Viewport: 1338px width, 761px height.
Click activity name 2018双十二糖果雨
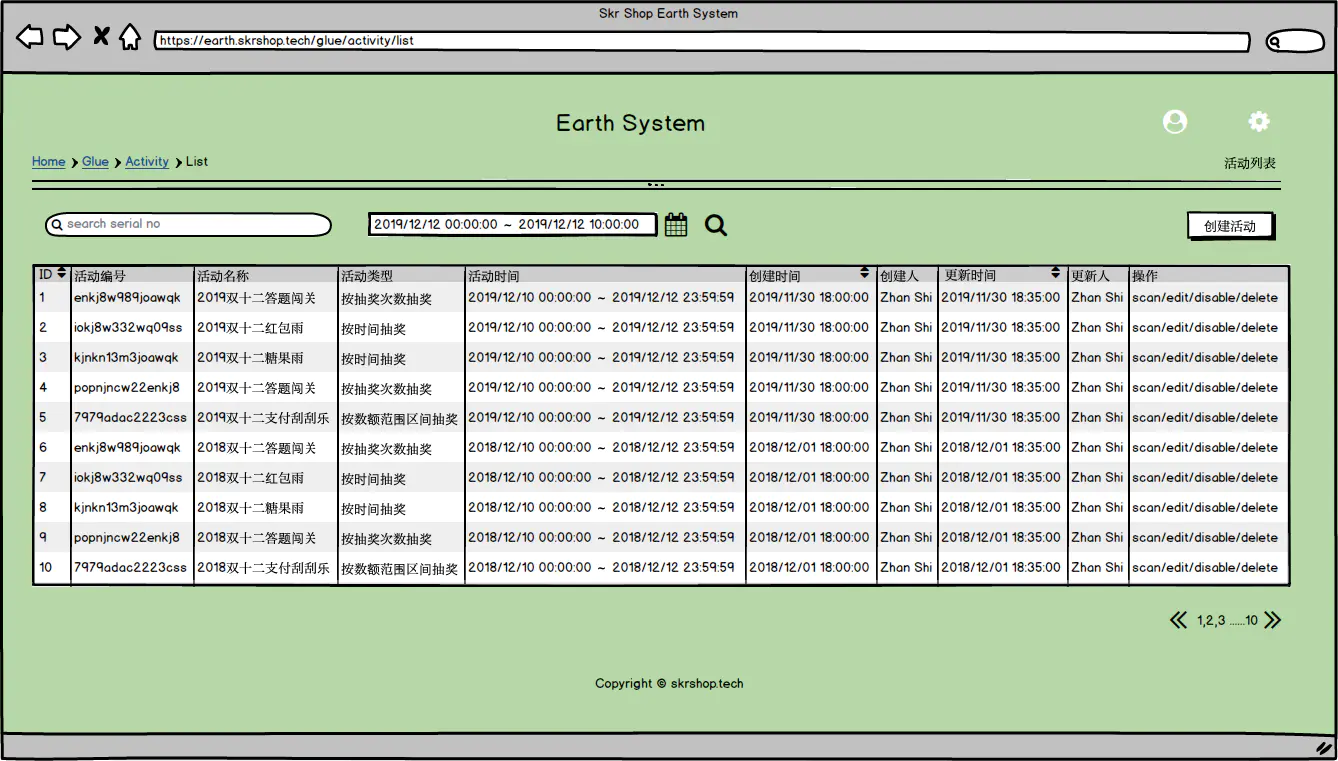tap(250, 508)
